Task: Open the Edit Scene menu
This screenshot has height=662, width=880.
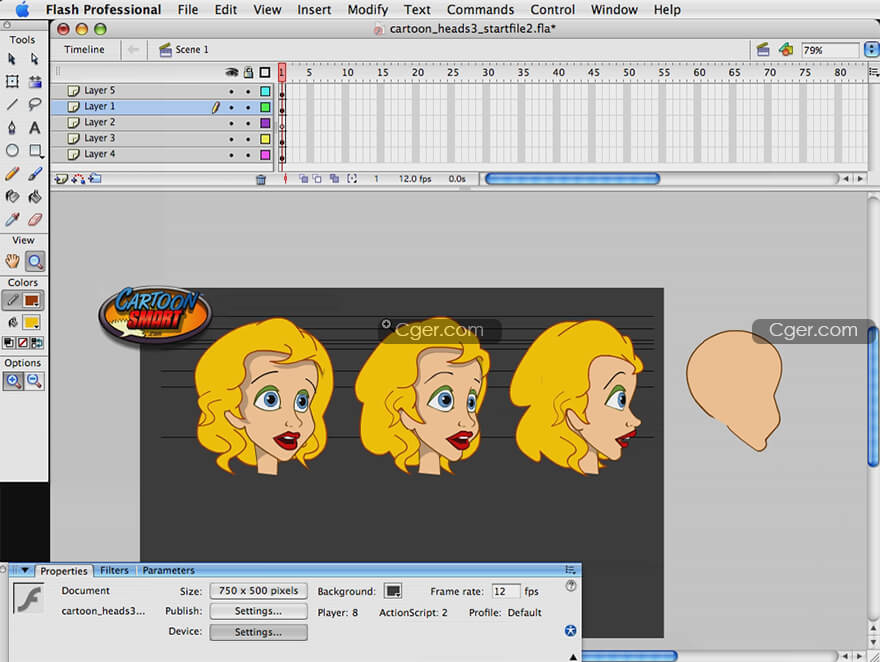Action: pos(763,50)
